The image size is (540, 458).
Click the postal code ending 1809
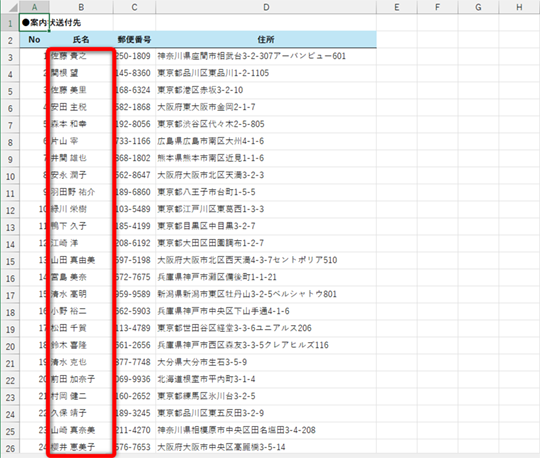[134, 56]
